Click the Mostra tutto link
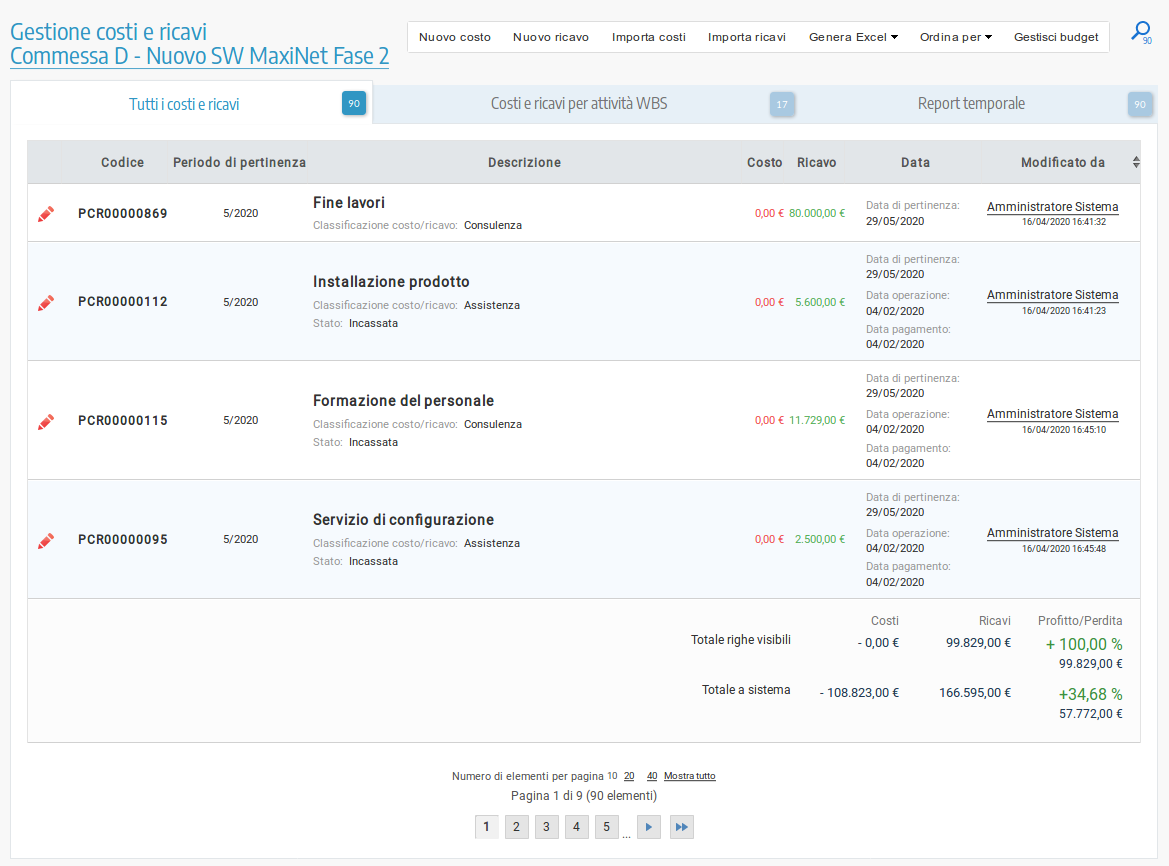This screenshot has height=866, width=1169. click(689, 776)
